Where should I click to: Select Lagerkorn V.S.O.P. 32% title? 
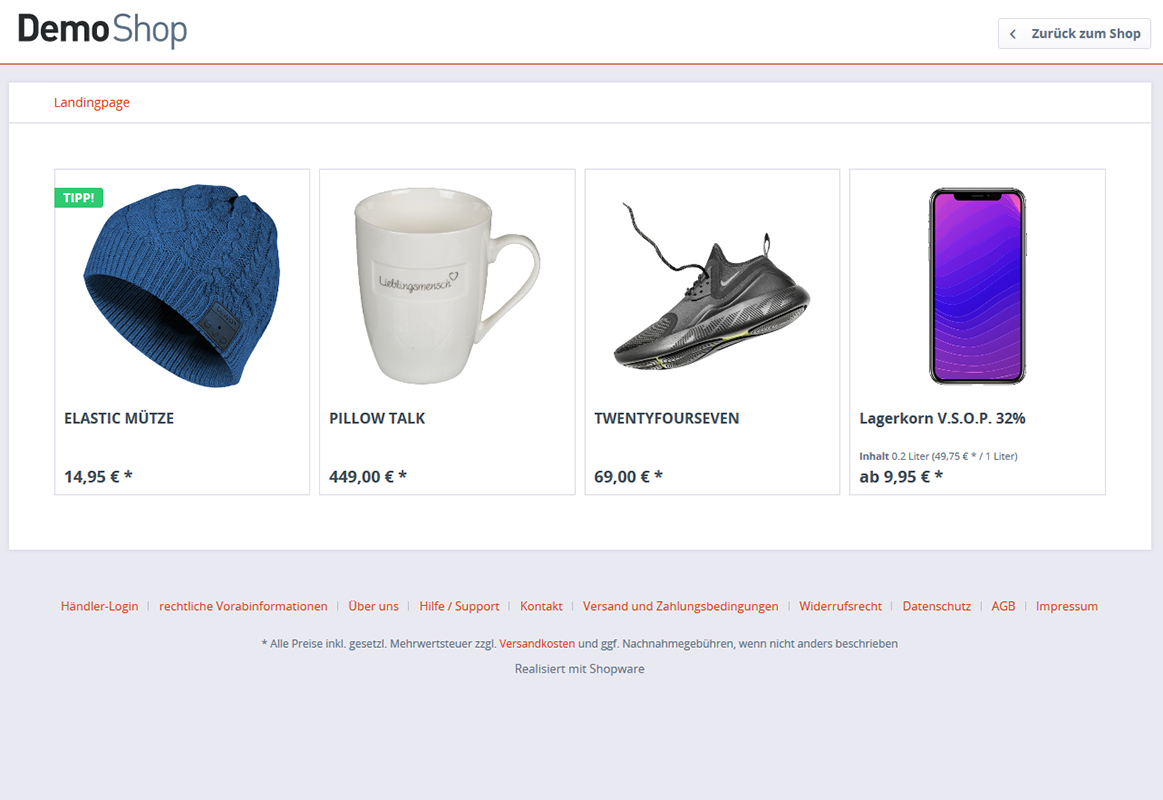point(942,418)
